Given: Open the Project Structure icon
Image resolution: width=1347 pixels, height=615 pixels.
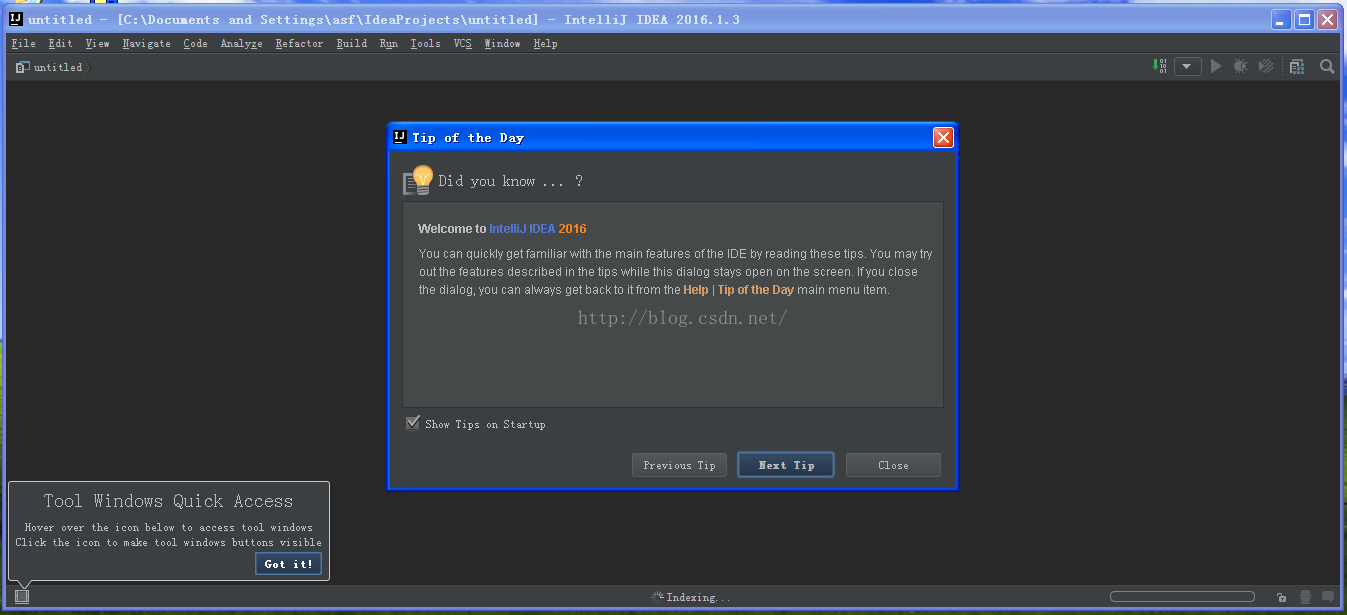Looking at the screenshot, I should [x=1297, y=66].
